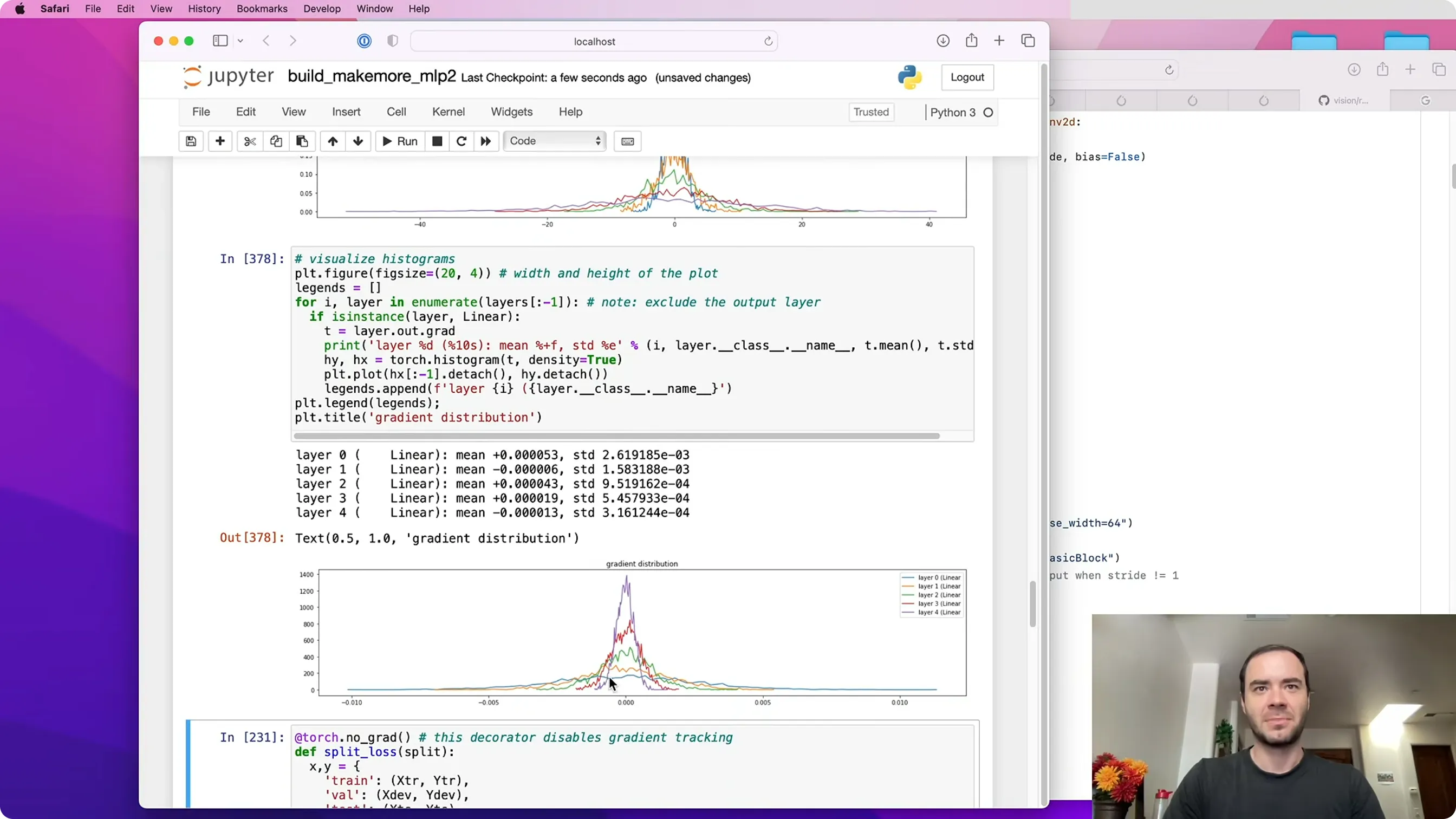The width and height of the screenshot is (1456, 819).
Task: Click the 1Password extension icon
Action: (365, 41)
